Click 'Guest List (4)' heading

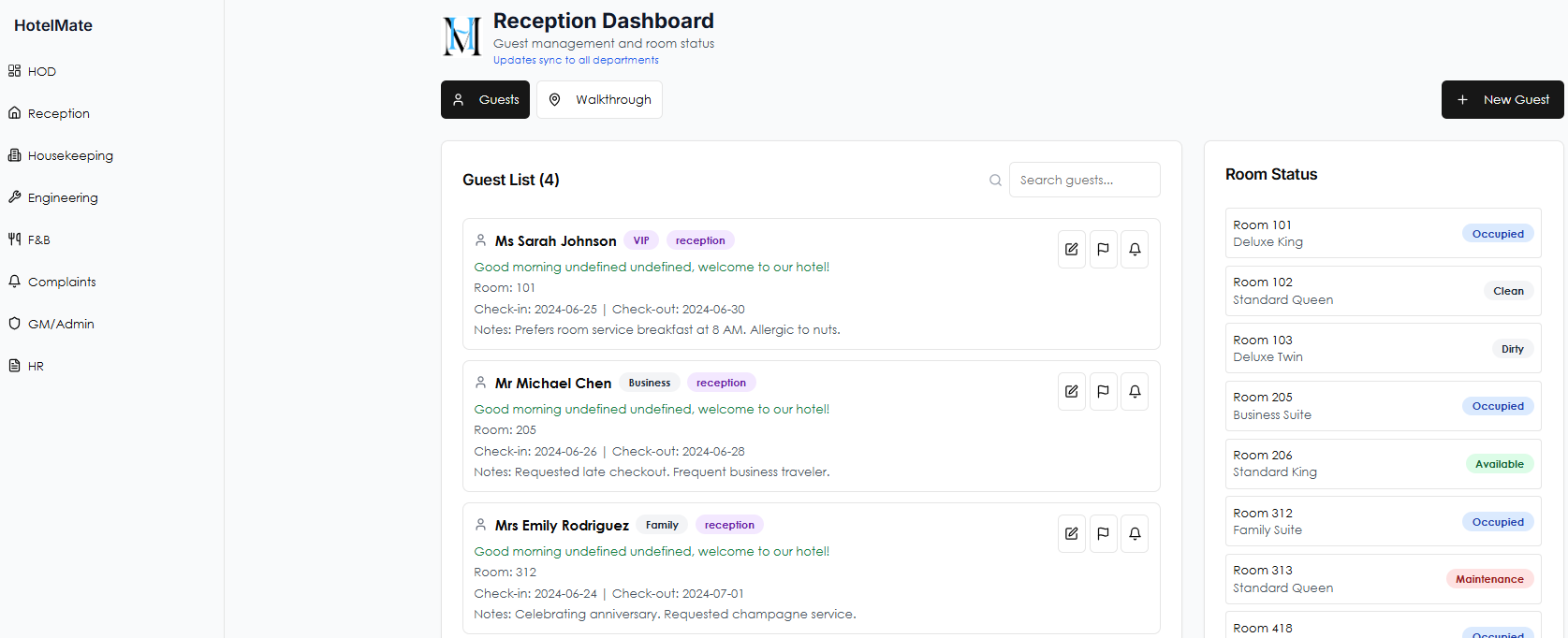(511, 180)
